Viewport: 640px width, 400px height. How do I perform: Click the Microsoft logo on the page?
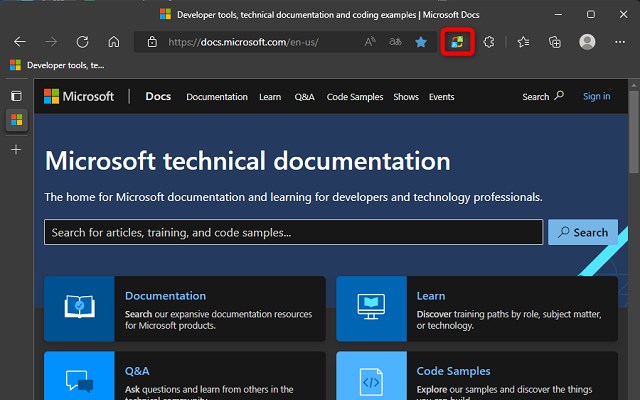79,97
